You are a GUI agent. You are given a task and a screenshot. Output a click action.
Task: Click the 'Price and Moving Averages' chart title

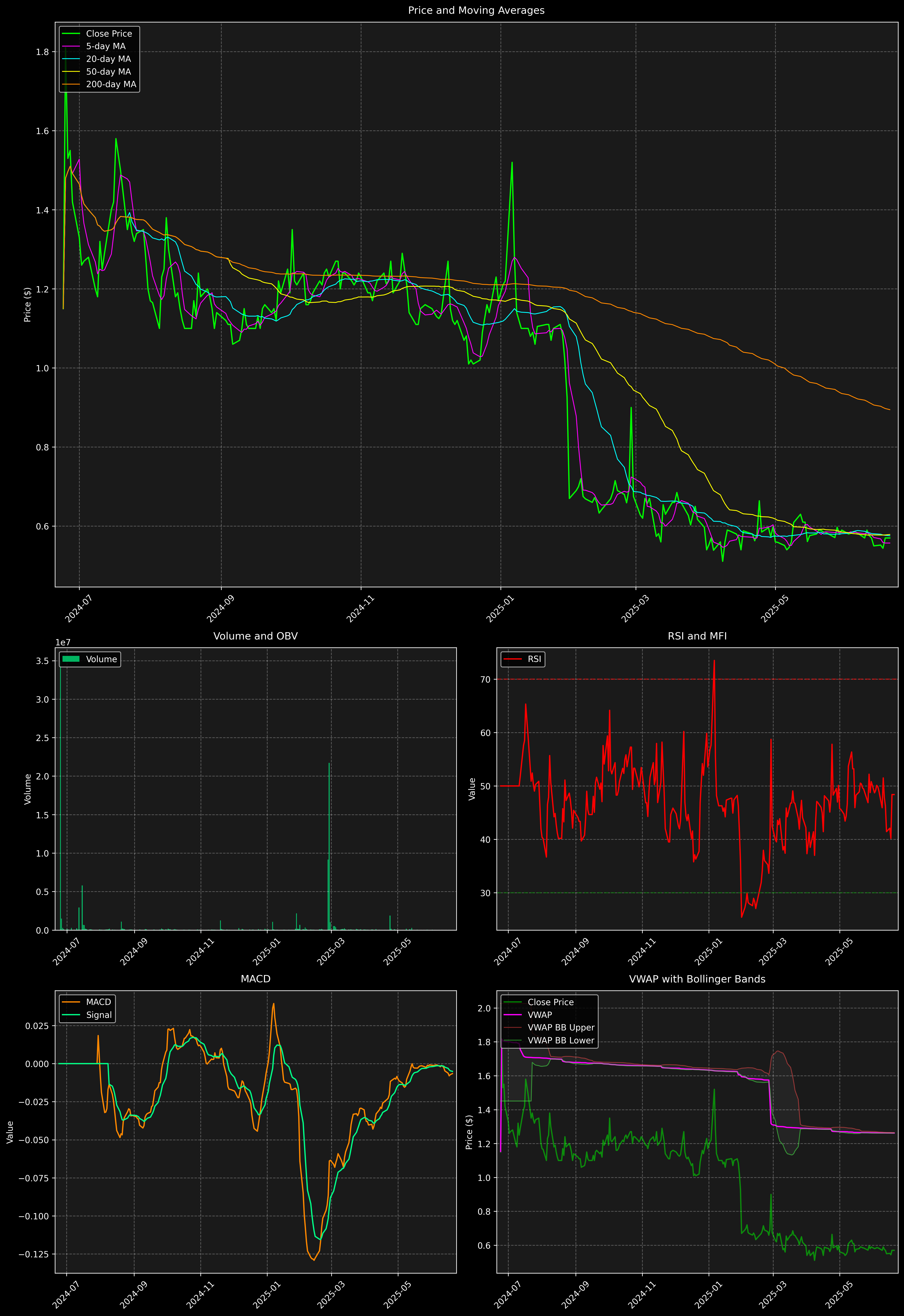(x=476, y=10)
